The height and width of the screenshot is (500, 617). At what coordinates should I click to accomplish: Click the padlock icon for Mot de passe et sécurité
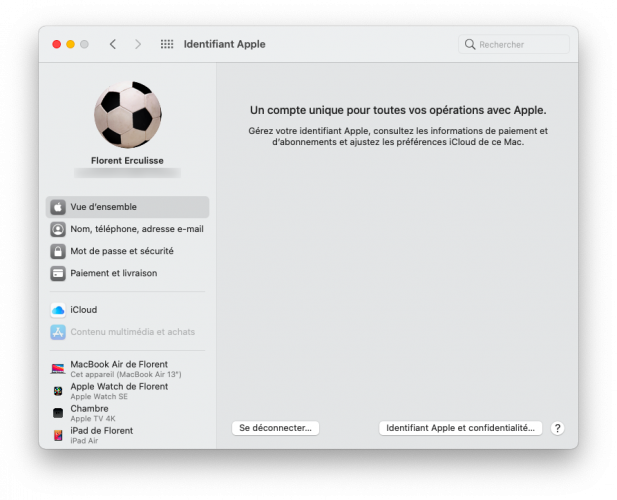coord(58,251)
